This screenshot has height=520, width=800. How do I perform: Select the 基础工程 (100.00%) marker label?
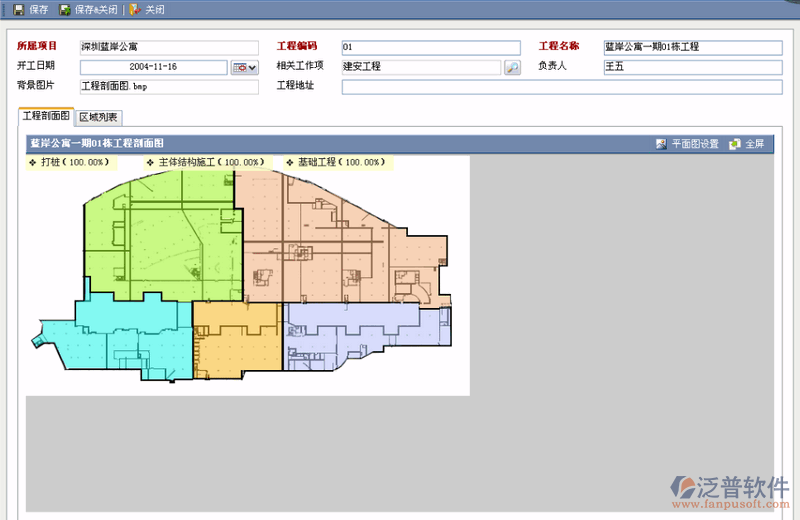click(338, 162)
